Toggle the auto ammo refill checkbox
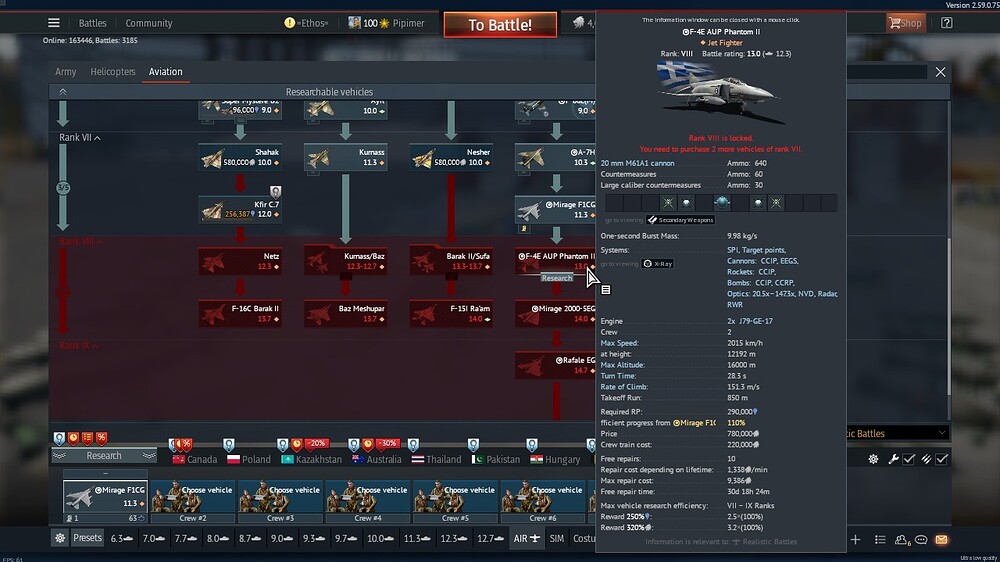Viewport: 1000px width, 562px height. point(942,459)
